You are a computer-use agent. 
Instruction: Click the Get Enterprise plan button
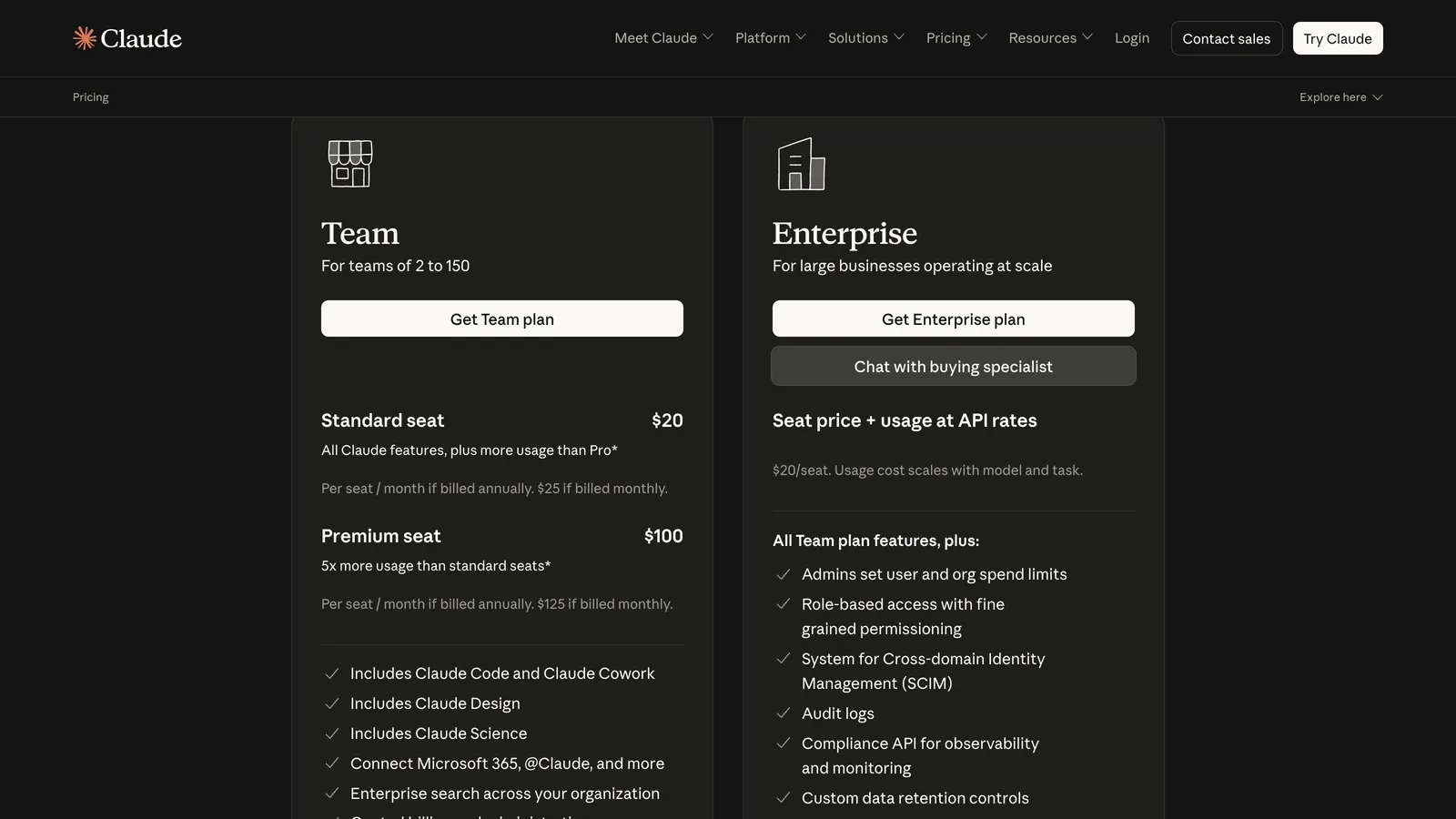[954, 318]
